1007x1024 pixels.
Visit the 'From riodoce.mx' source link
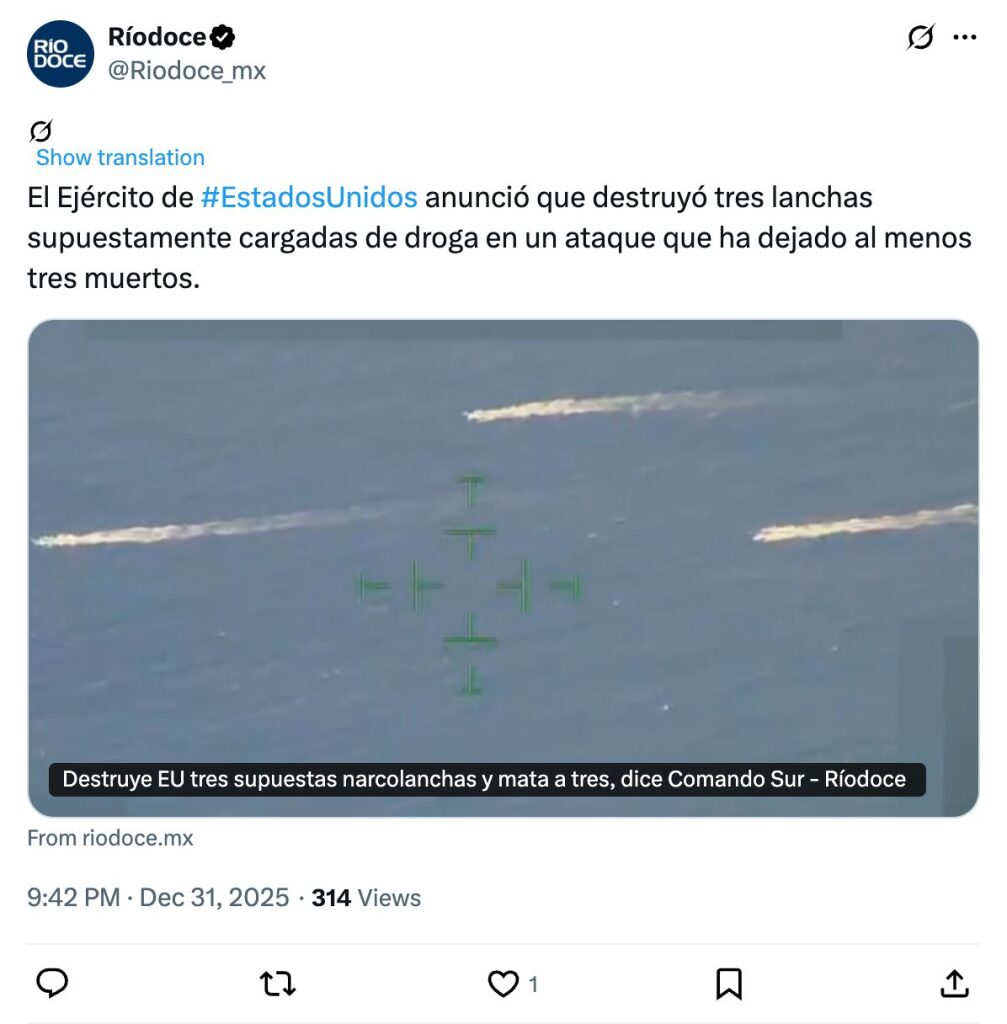click(110, 838)
